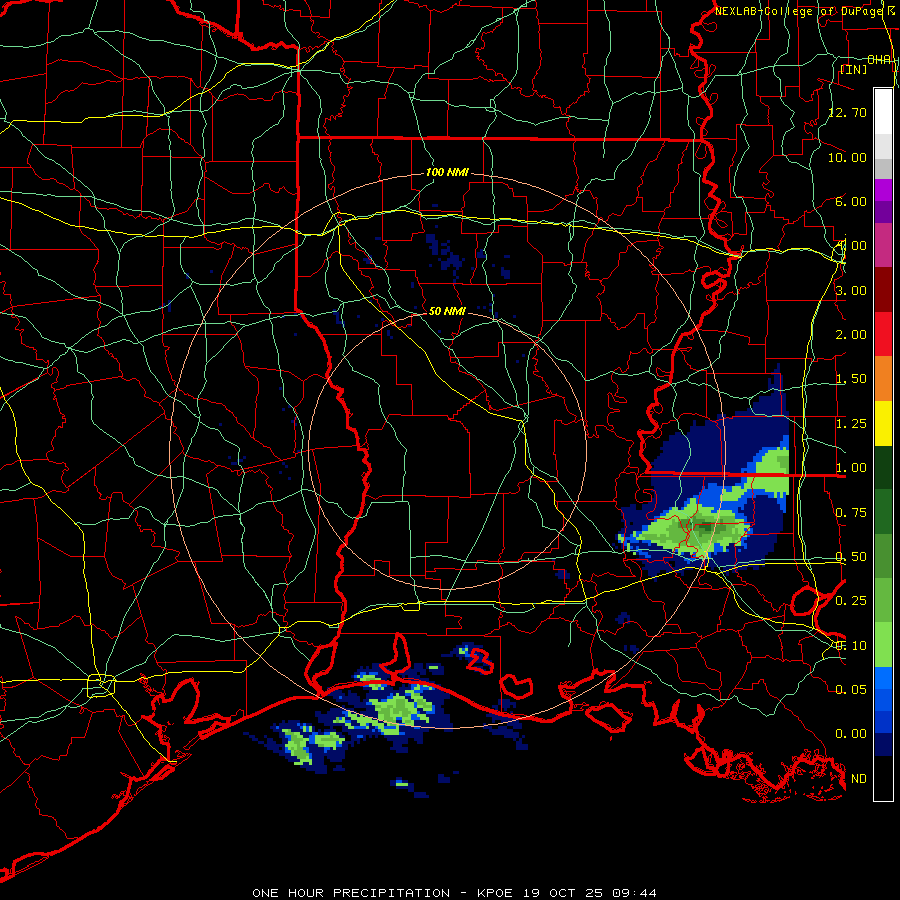The image size is (900, 900).
Task: Click the 0.25 legend value
Action: pyautogui.click(x=851, y=601)
